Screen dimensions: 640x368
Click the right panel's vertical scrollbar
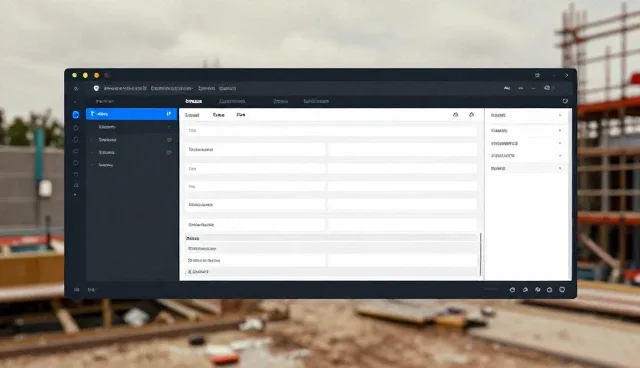[x=569, y=194]
